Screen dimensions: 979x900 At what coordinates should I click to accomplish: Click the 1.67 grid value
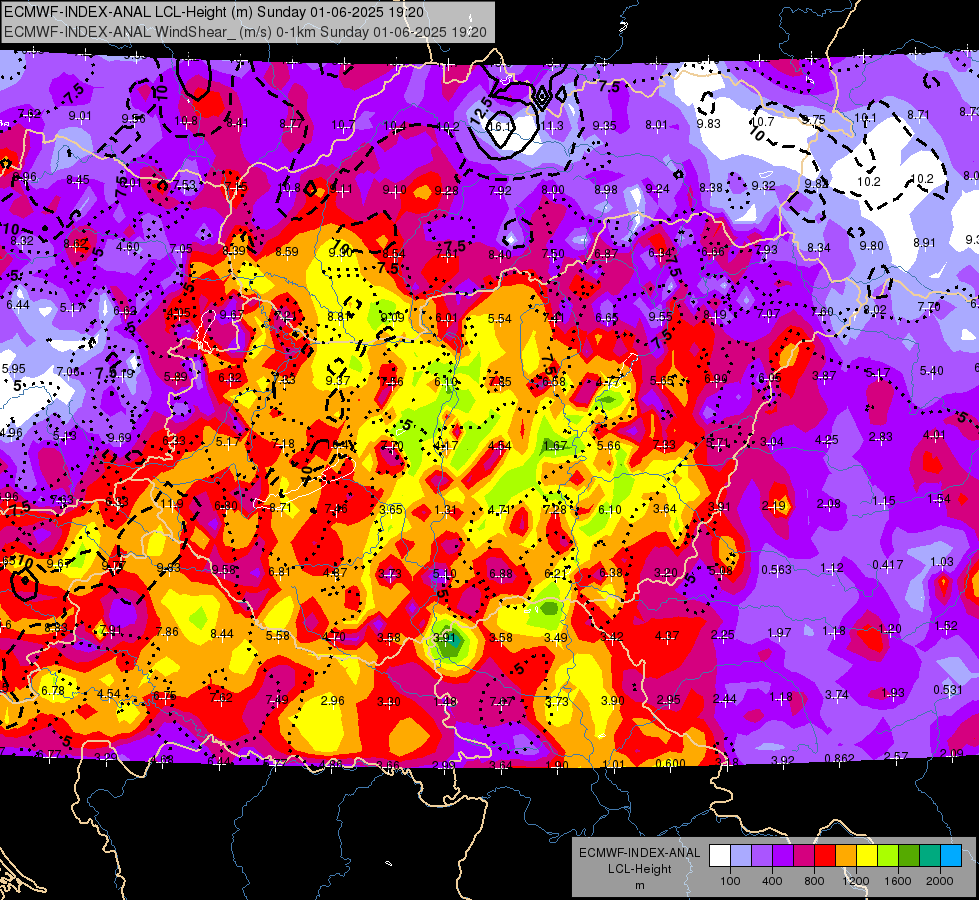555,445
